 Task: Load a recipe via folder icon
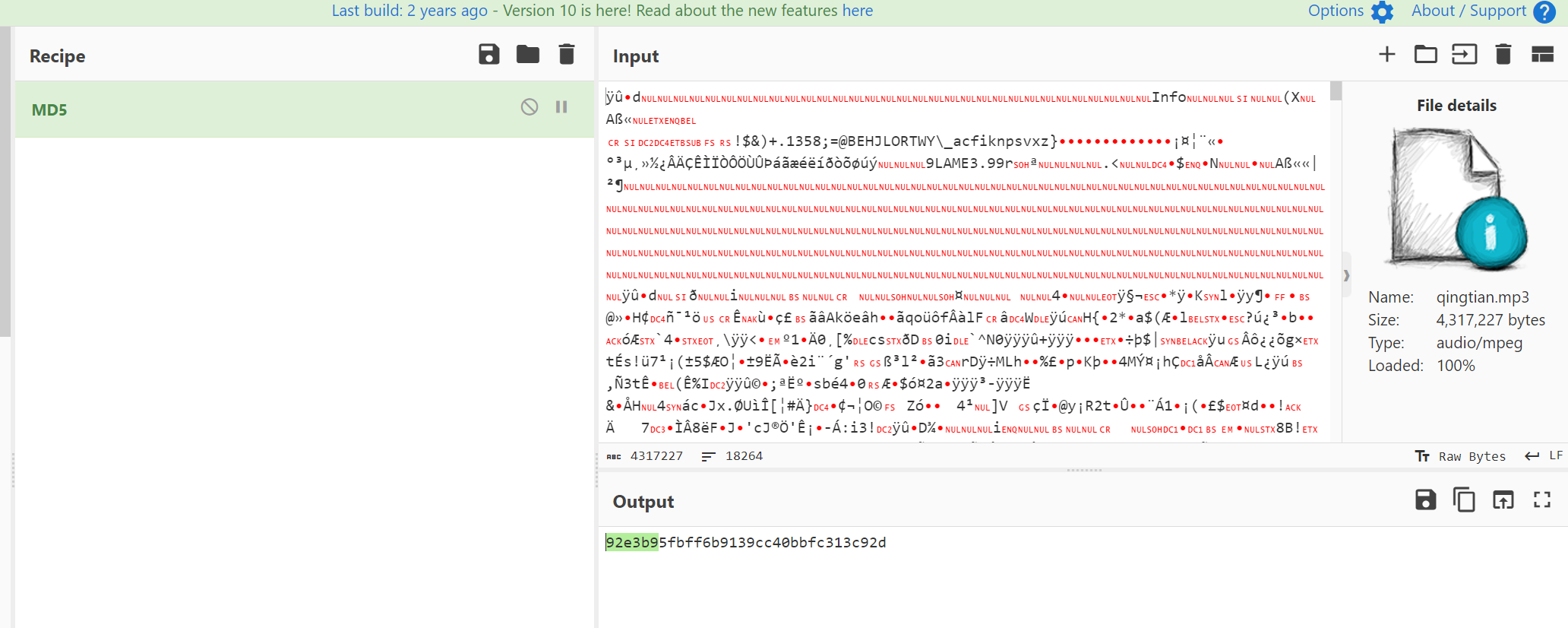tap(527, 55)
